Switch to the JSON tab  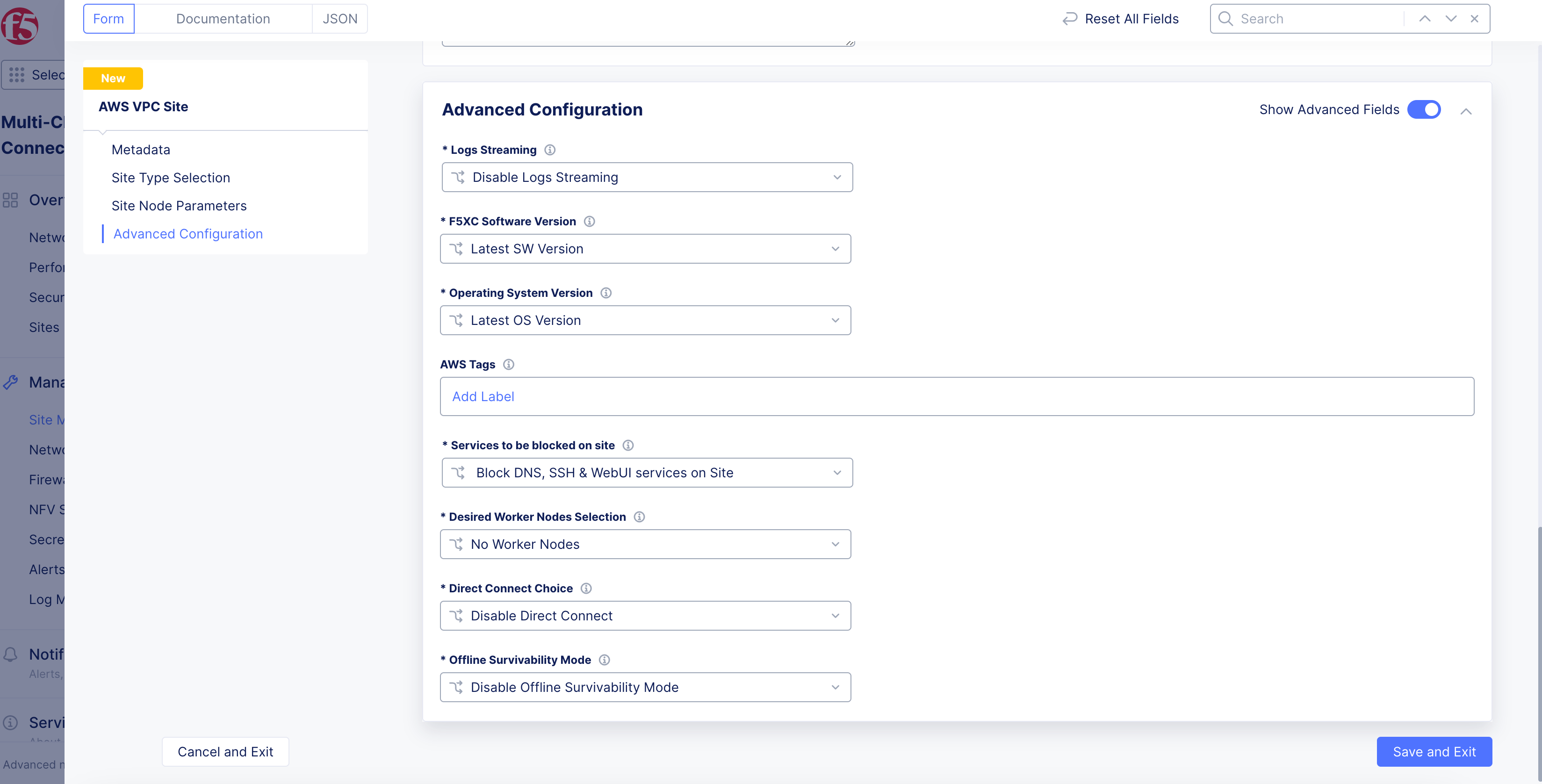pos(339,19)
